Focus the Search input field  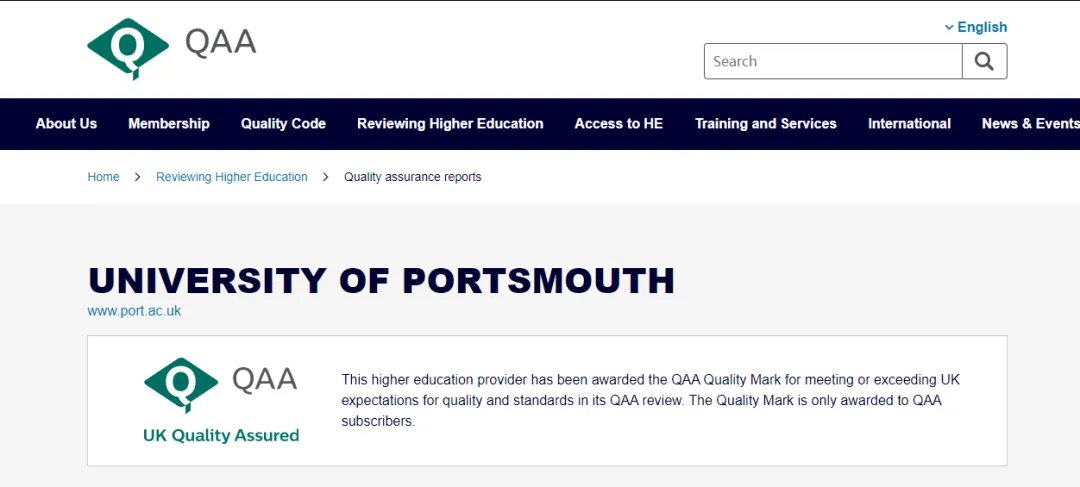click(833, 61)
